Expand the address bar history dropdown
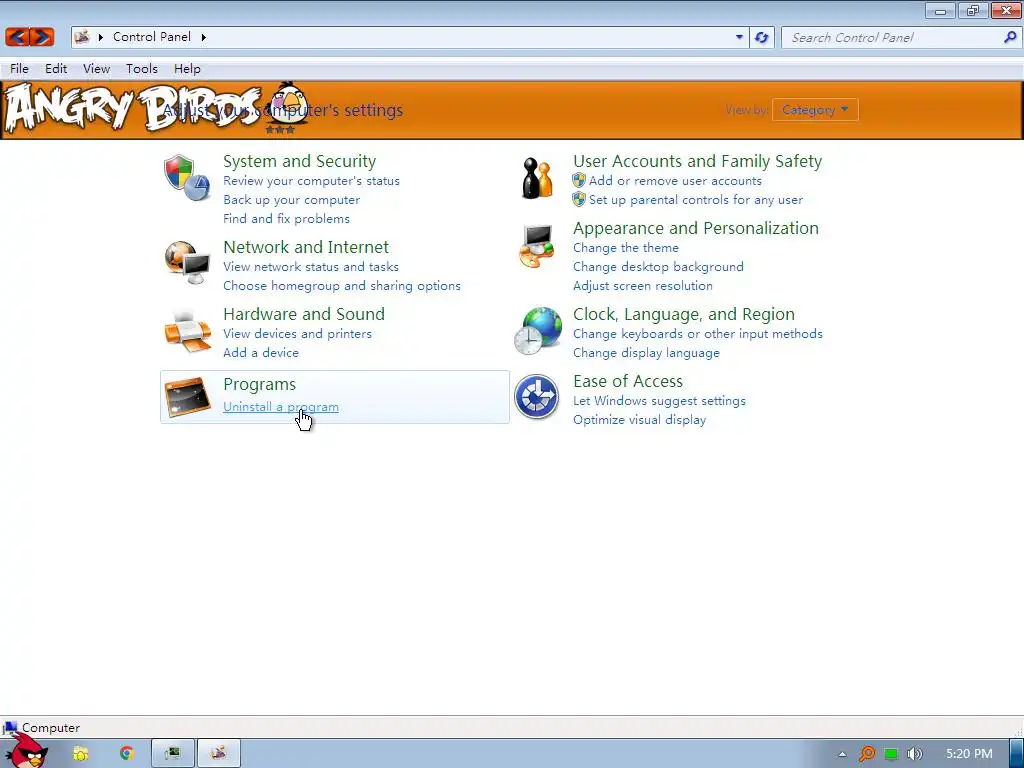The image size is (1024, 768). 739,37
